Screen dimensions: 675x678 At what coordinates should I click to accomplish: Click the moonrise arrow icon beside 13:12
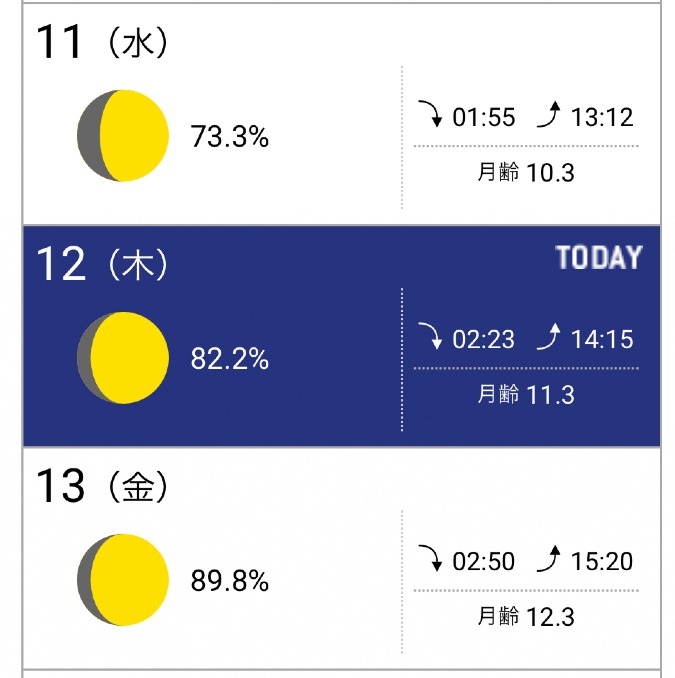(549, 114)
